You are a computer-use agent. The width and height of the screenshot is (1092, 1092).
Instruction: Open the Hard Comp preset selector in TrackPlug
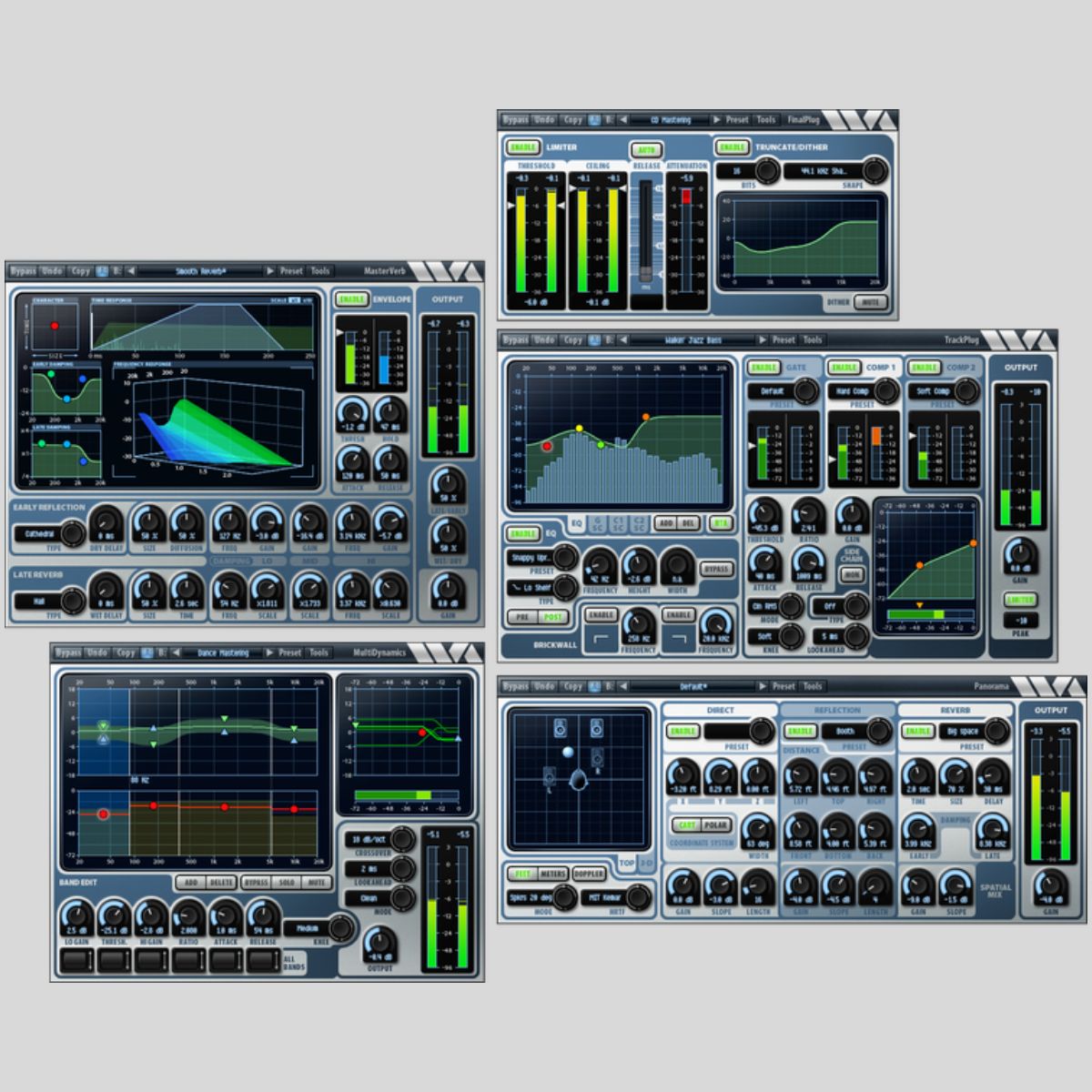click(x=864, y=391)
